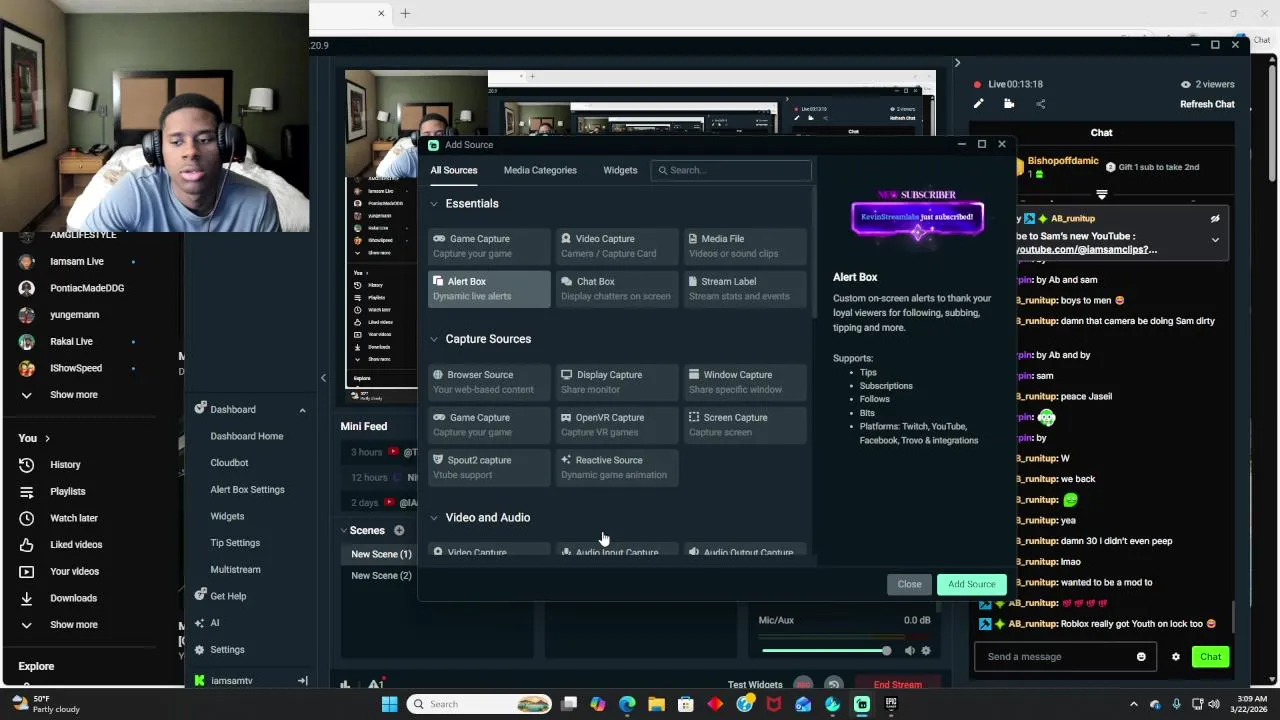Show hidden system tray icons
The width and height of the screenshot is (1280, 720).
click(1134, 704)
